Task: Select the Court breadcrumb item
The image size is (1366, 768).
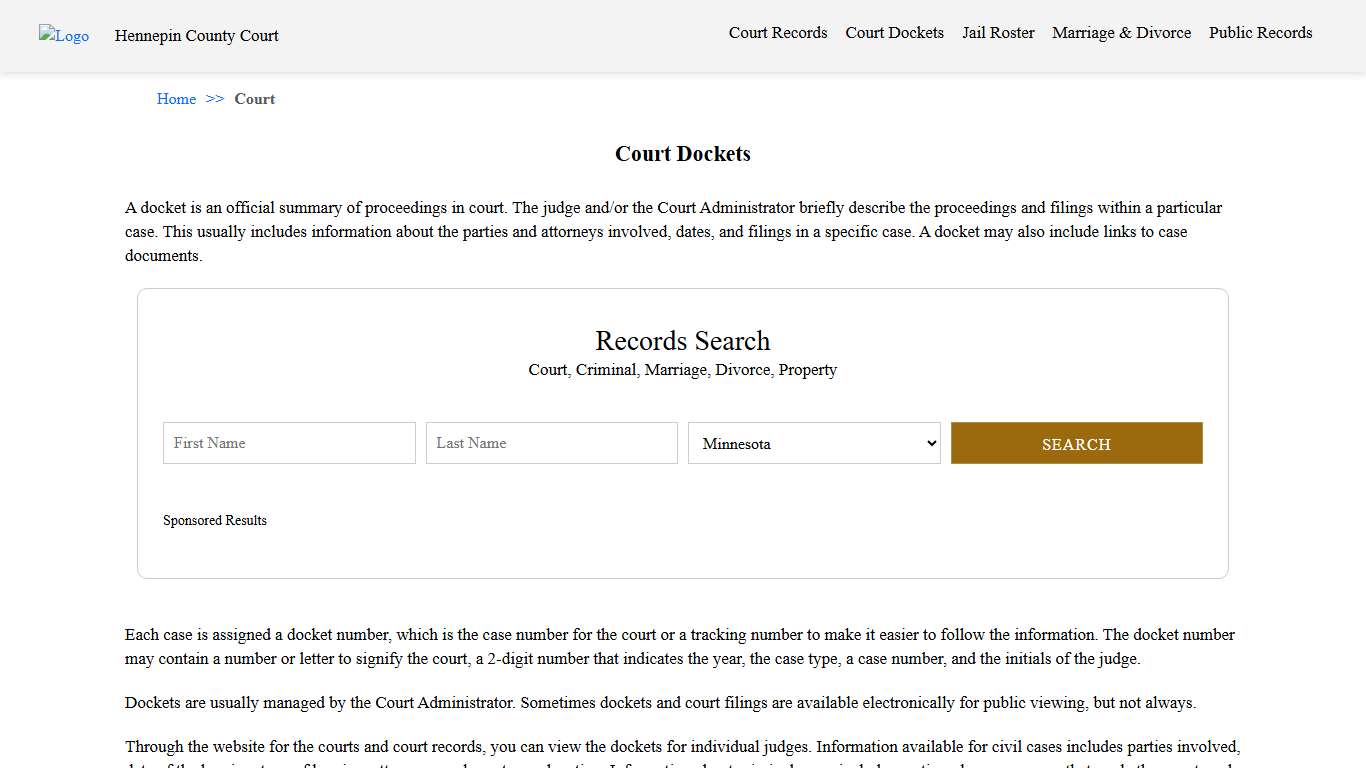Action: 254,99
